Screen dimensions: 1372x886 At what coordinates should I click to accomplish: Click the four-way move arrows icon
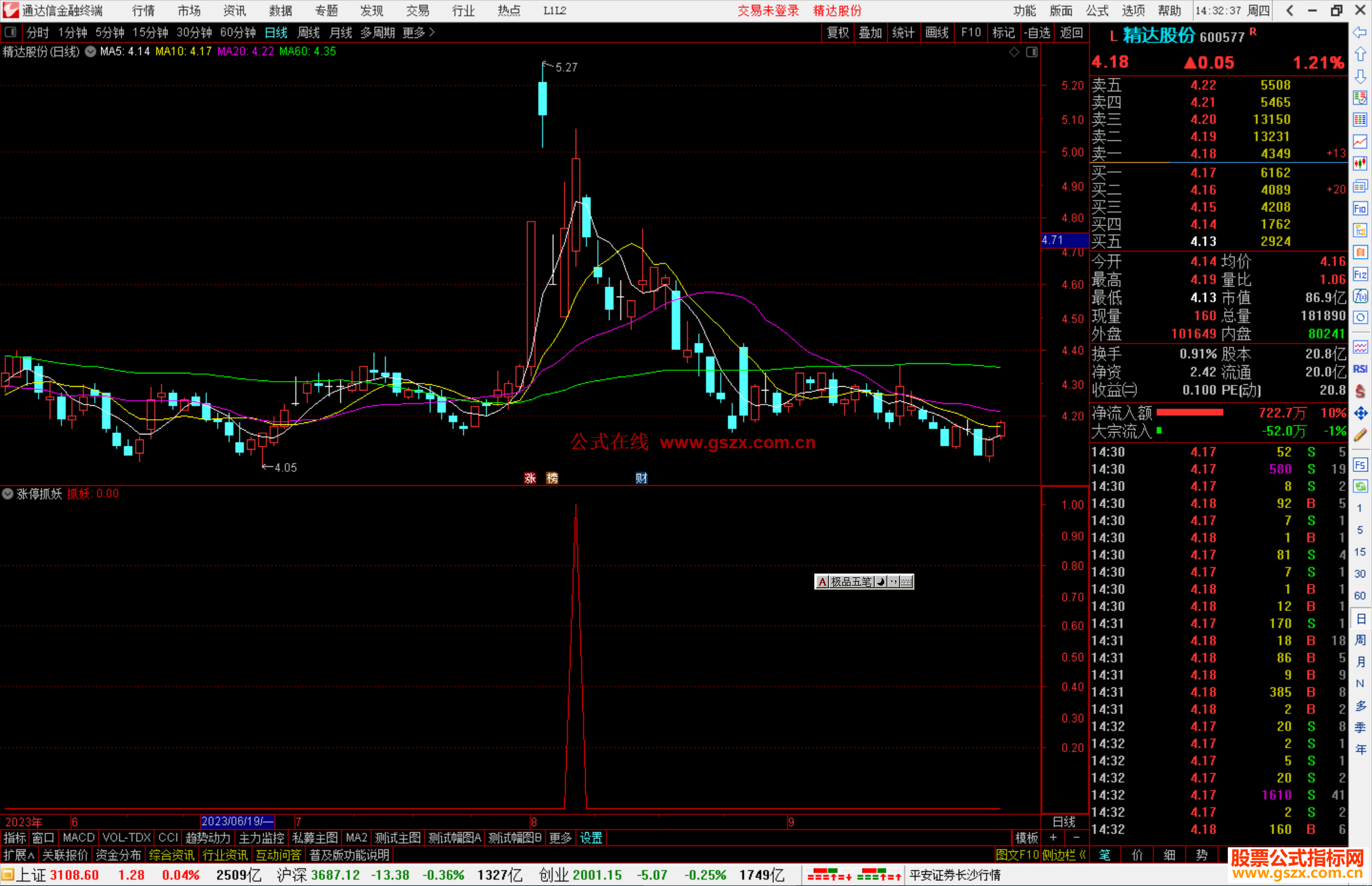[1359, 413]
